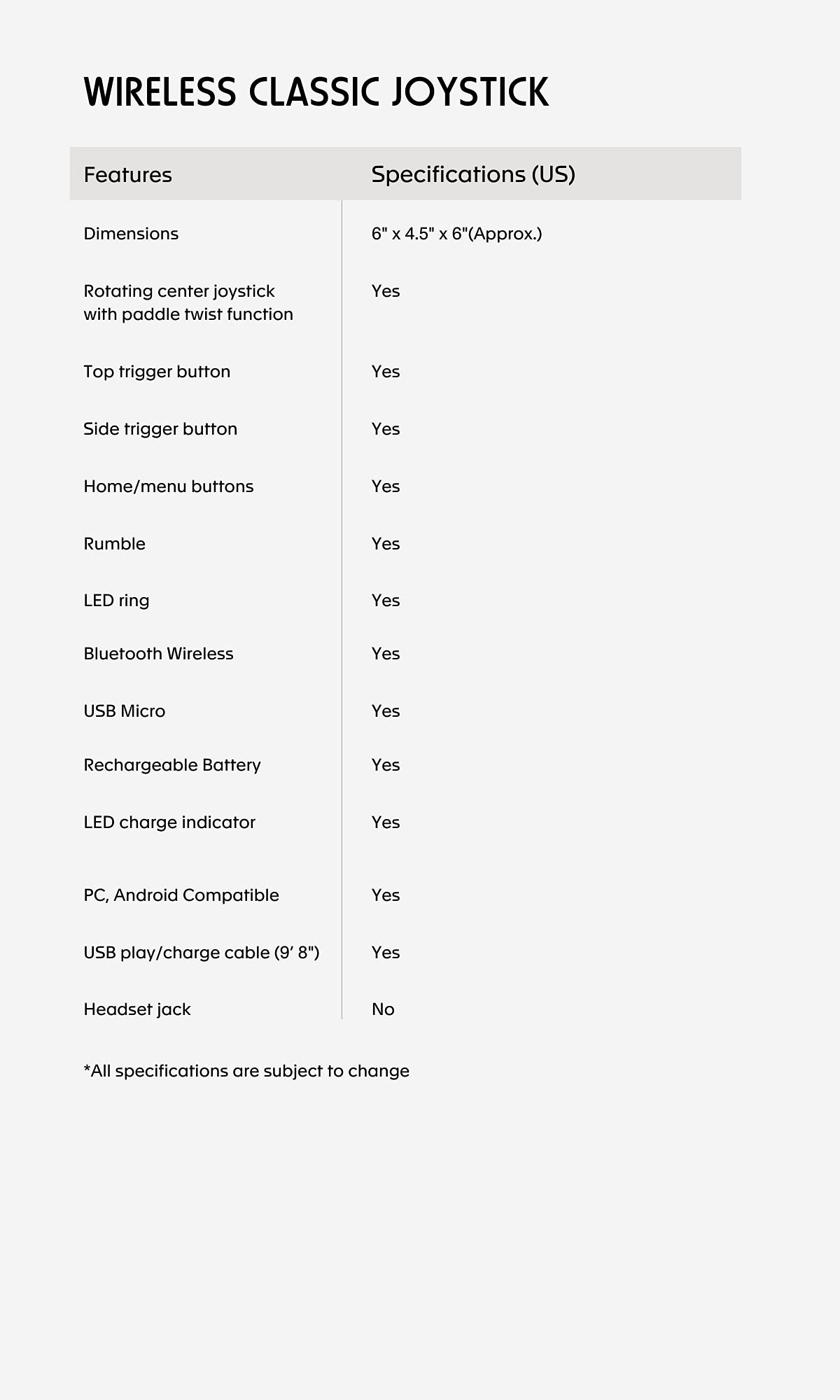Screen dimensions: 840x1400
Task: Click the Specifications (US) column header
Action: click(x=472, y=174)
